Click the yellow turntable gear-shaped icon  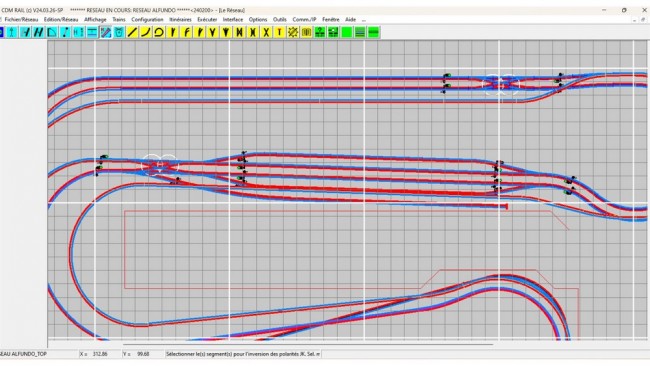(x=293, y=32)
